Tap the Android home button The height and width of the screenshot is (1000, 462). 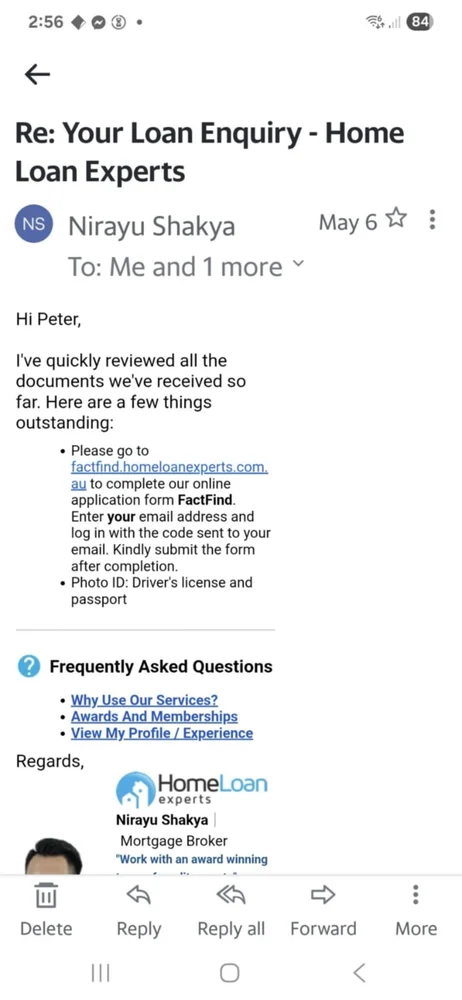pos(230,973)
